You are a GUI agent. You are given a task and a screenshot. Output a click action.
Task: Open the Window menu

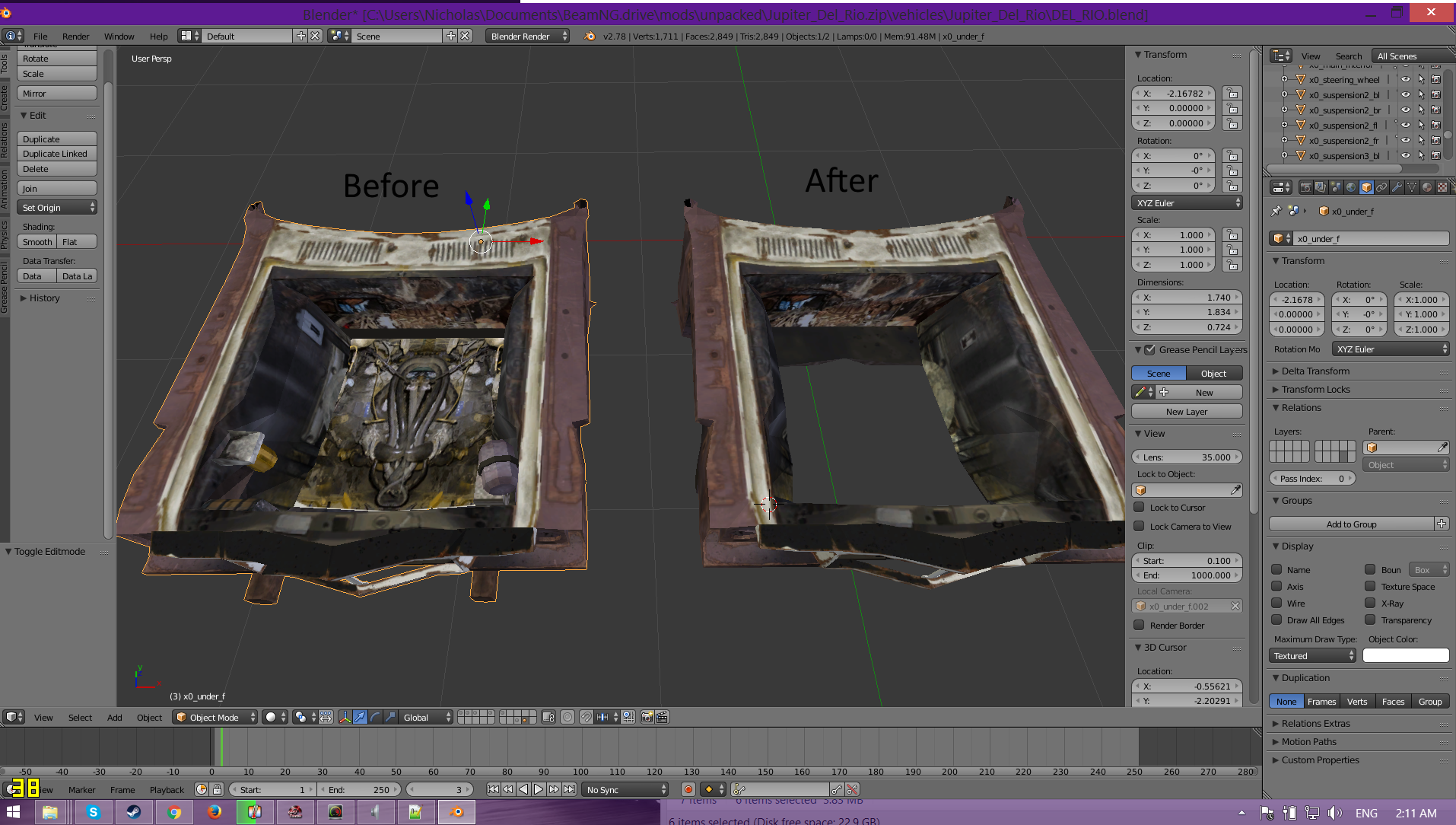119,36
